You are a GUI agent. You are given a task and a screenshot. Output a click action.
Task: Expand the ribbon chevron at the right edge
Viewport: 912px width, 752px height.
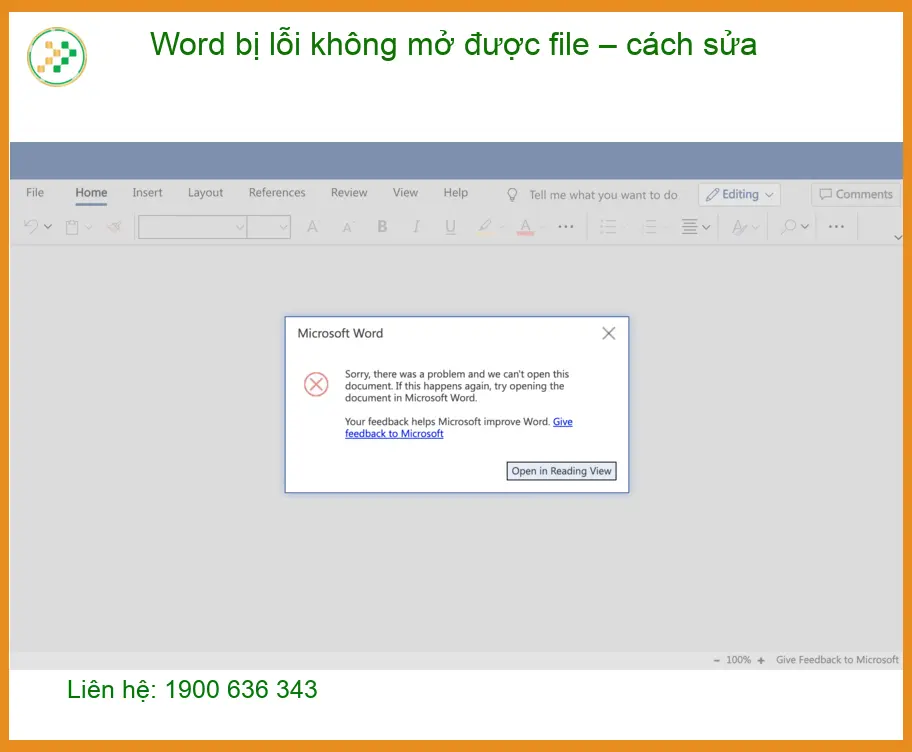pos(898,237)
